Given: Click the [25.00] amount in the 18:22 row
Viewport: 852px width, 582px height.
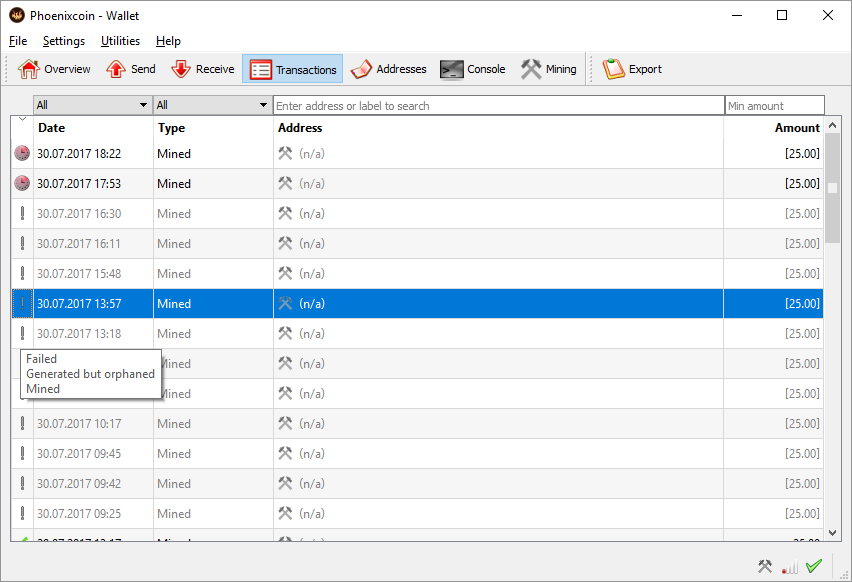Looking at the screenshot, I should click(x=802, y=154).
